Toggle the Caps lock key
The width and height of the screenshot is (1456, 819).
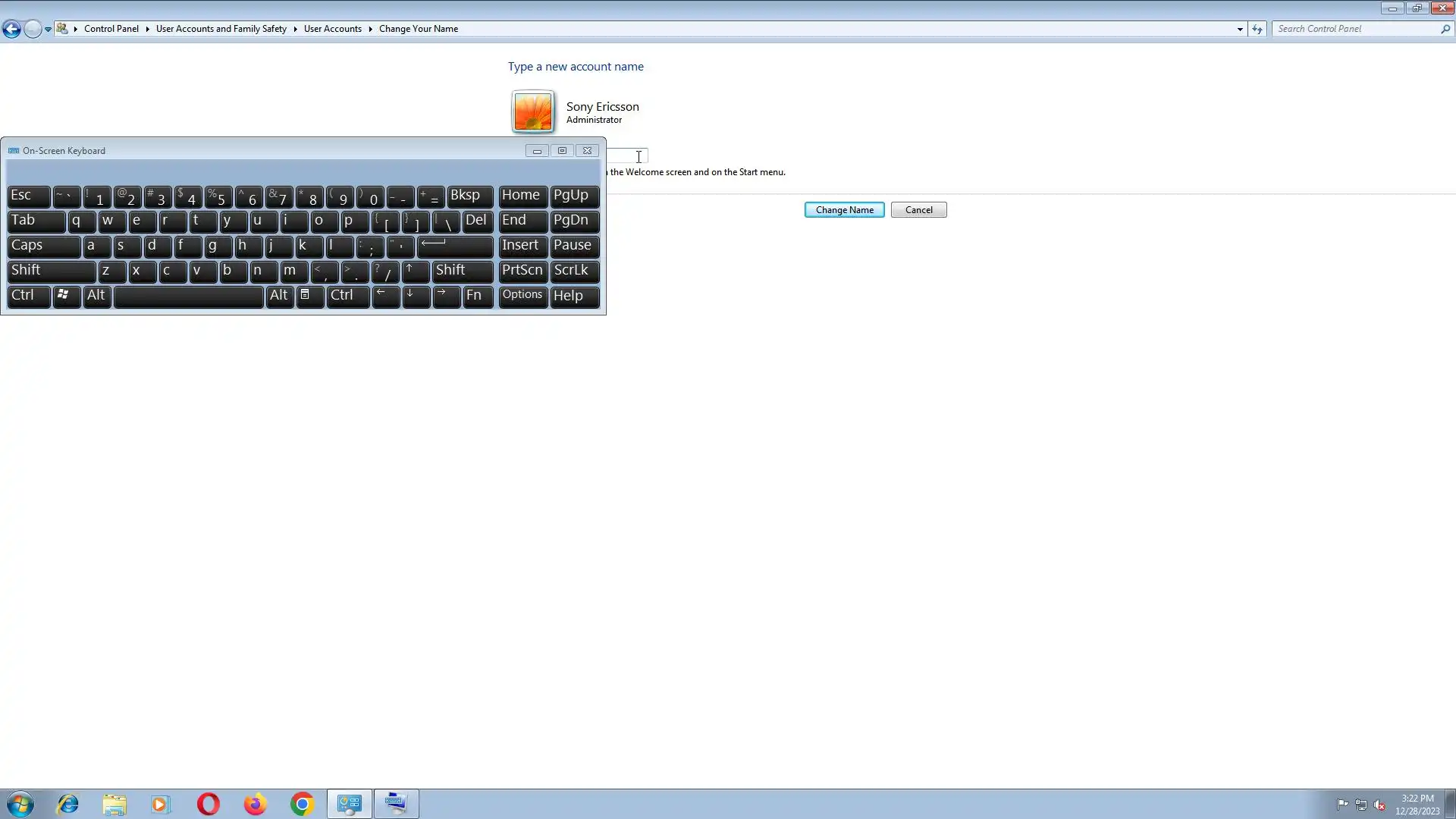click(x=43, y=246)
